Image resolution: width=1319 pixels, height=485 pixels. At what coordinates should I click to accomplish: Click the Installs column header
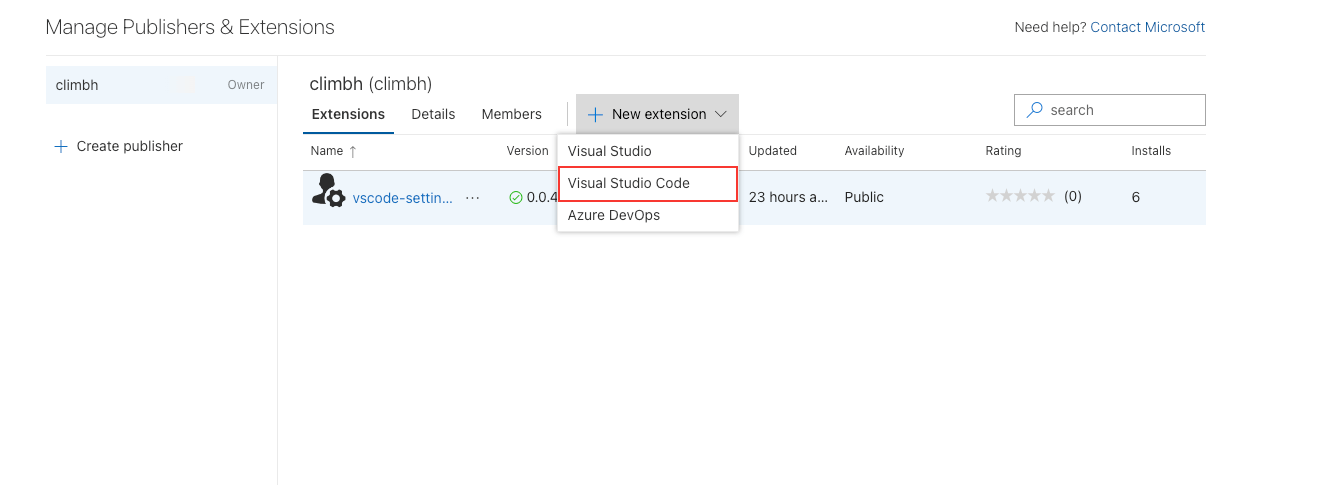1151,151
